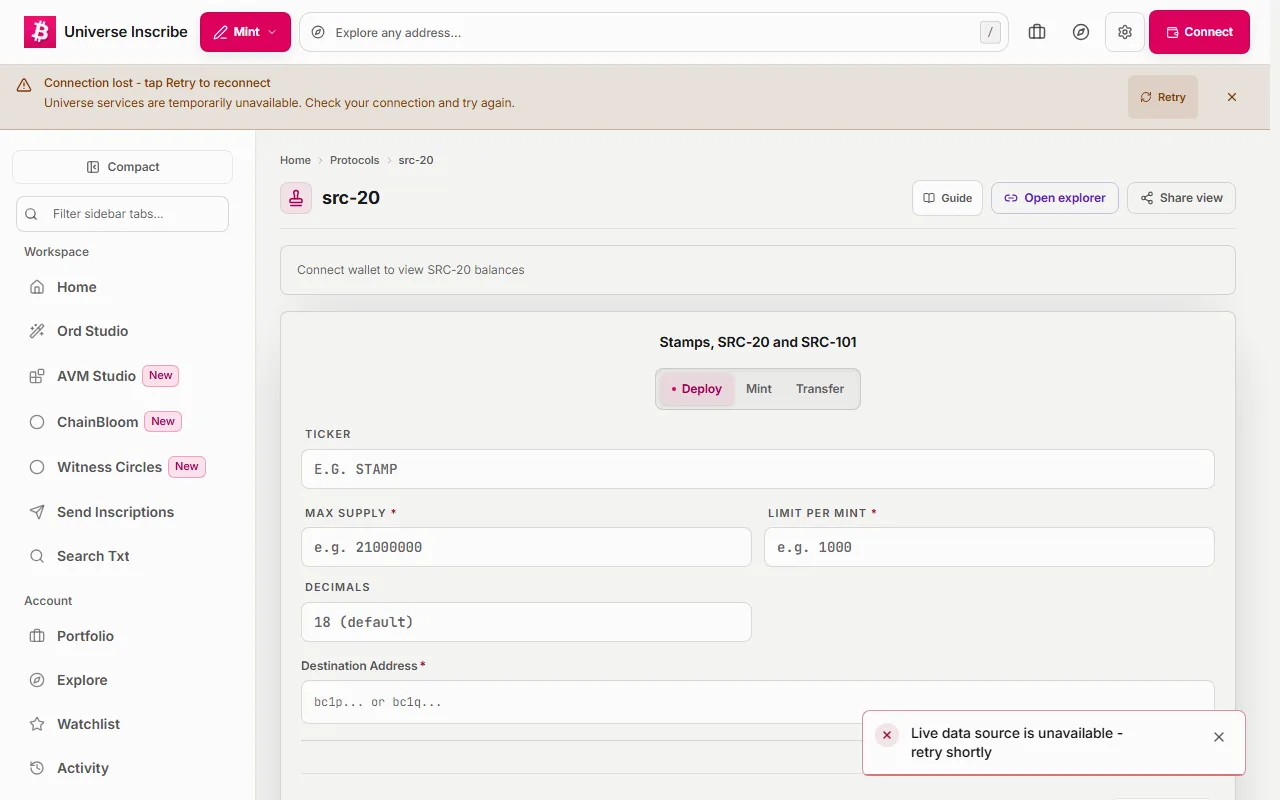This screenshot has width=1280, height=800.
Task: Click the Connect wallet button
Action: pyautogui.click(x=1199, y=32)
